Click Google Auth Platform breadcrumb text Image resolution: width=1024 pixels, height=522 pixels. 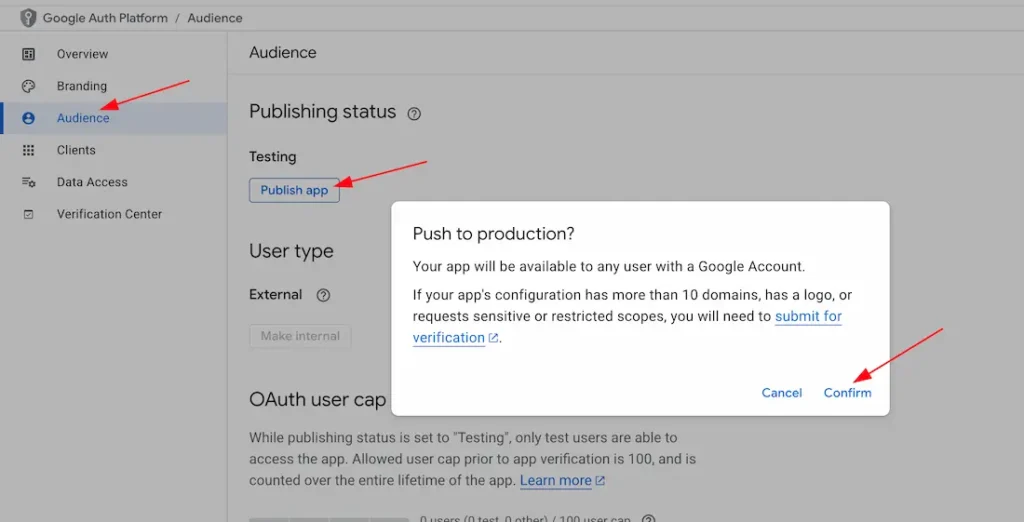tap(111, 18)
